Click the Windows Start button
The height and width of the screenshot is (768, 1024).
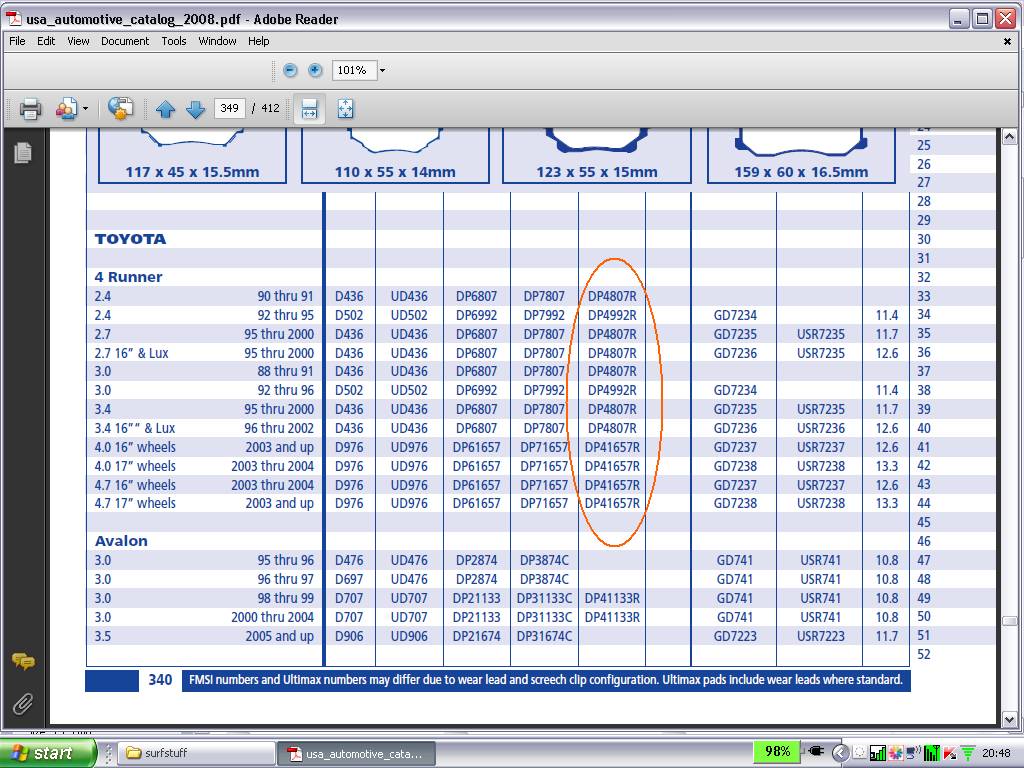tap(47, 753)
